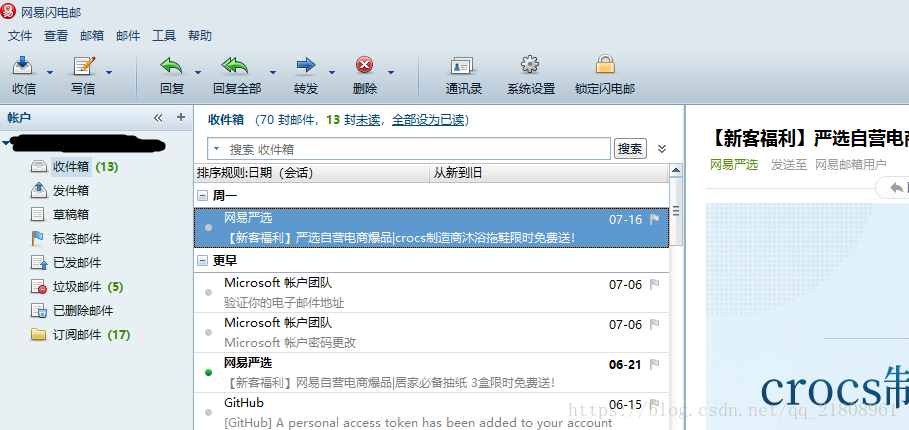Image resolution: width=909 pixels, height=430 pixels.
Task: Collapse the 周一 message group
Action: click(x=202, y=196)
